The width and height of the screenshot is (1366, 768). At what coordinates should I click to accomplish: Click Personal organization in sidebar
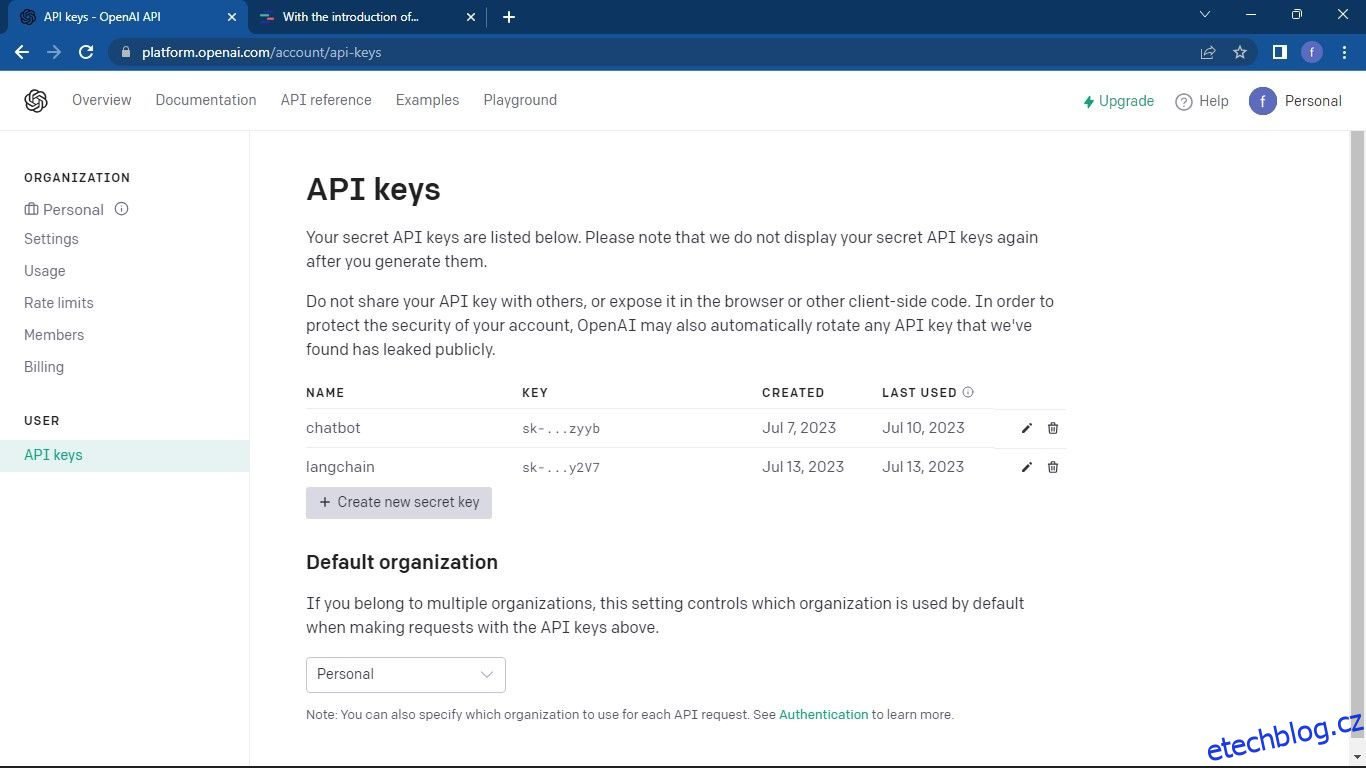(x=65, y=209)
